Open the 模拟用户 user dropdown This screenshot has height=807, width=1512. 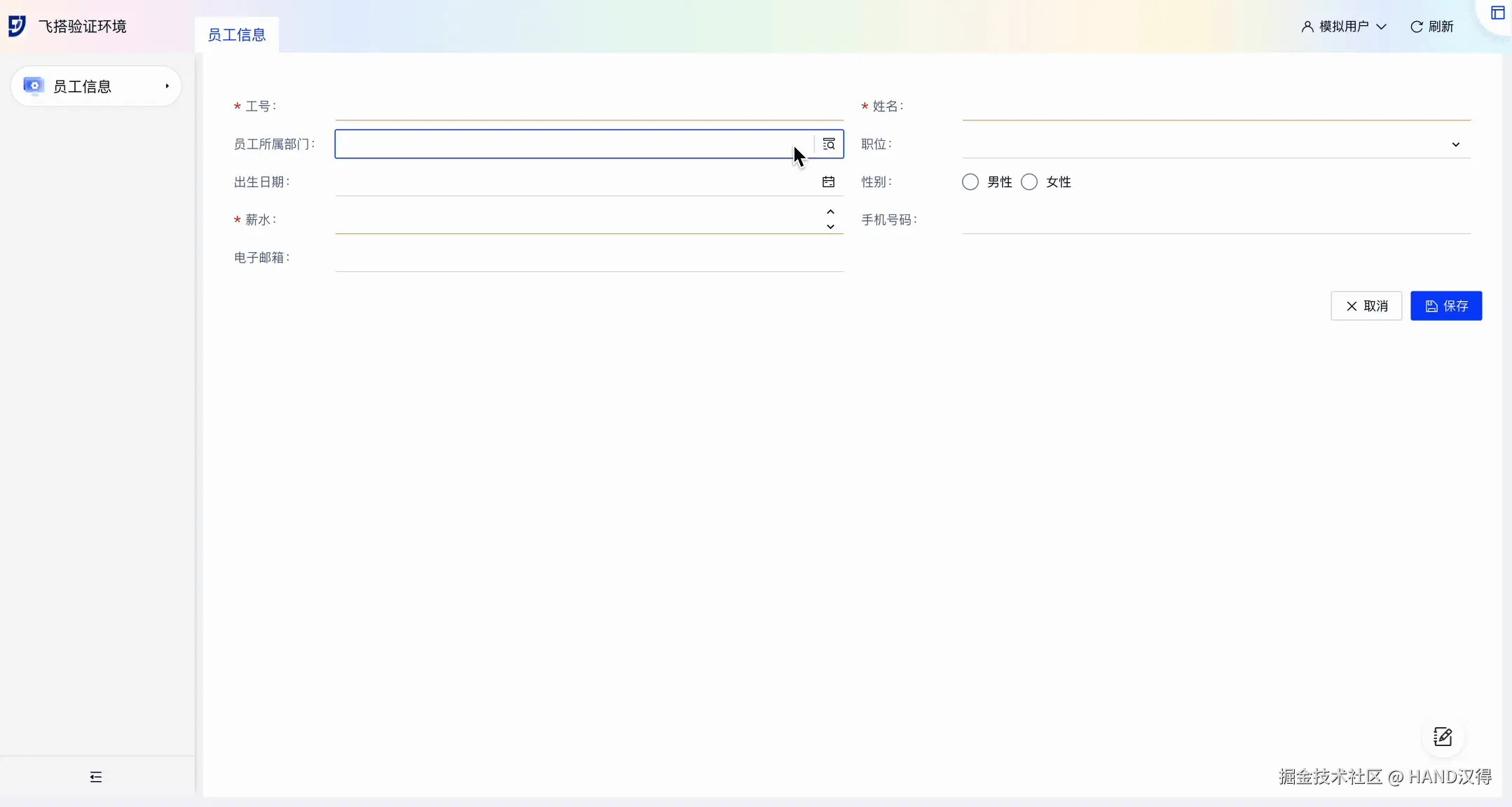1344,27
